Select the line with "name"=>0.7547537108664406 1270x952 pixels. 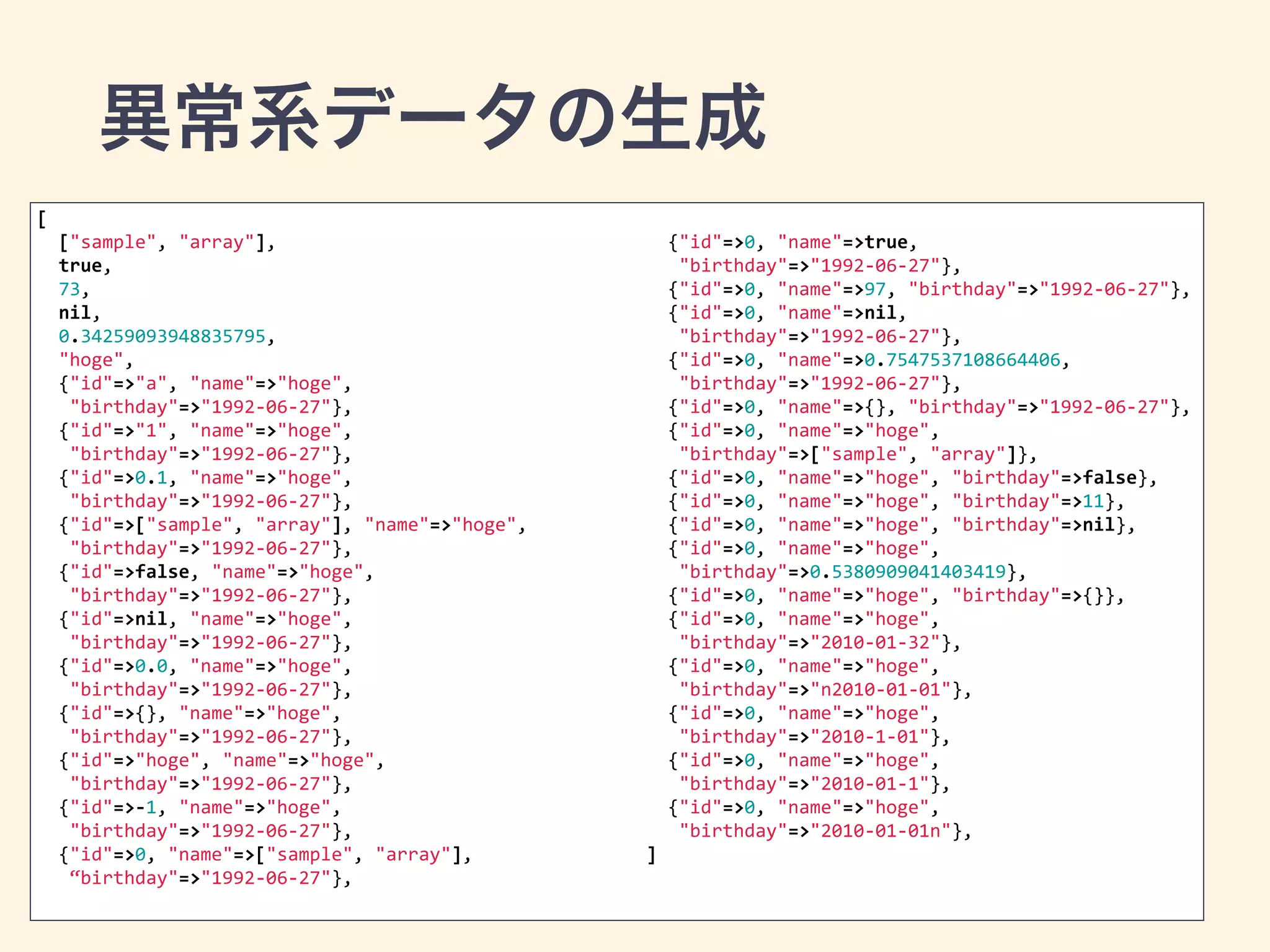(869, 360)
